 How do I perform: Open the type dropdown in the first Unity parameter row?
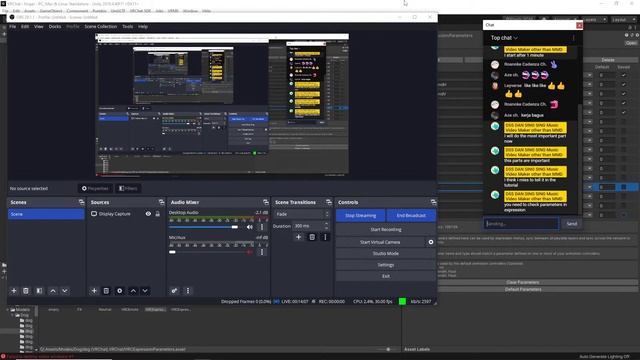(x=589, y=75)
